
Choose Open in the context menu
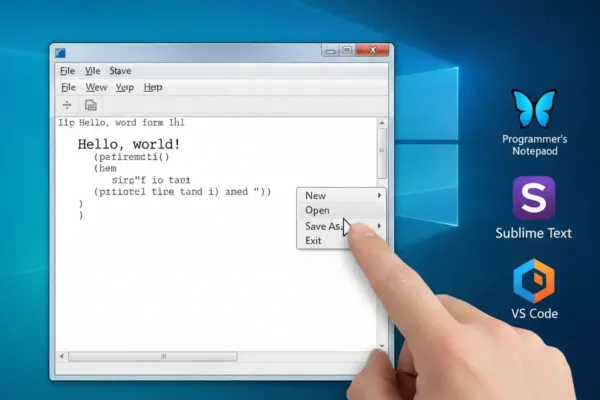coord(341,211)
